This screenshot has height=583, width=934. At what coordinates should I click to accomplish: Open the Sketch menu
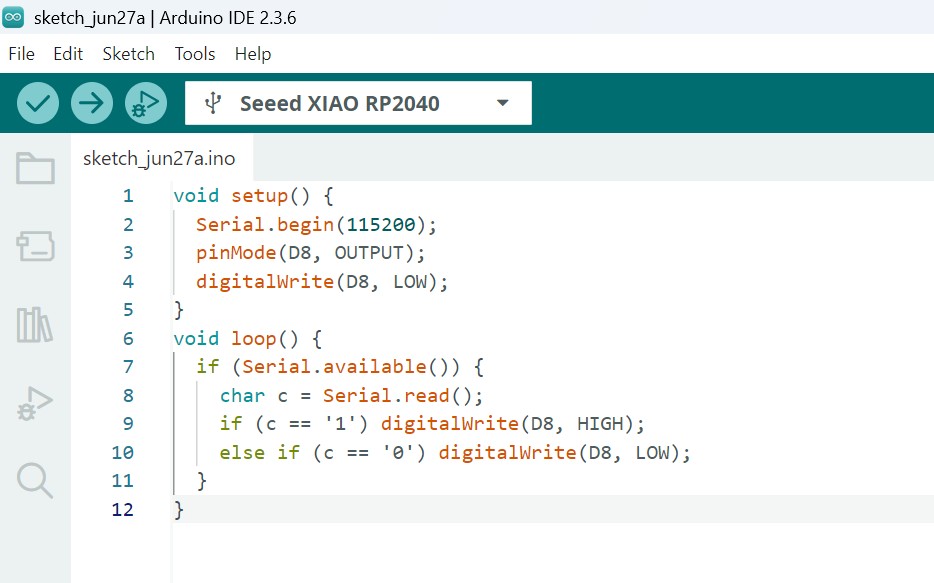pos(128,54)
